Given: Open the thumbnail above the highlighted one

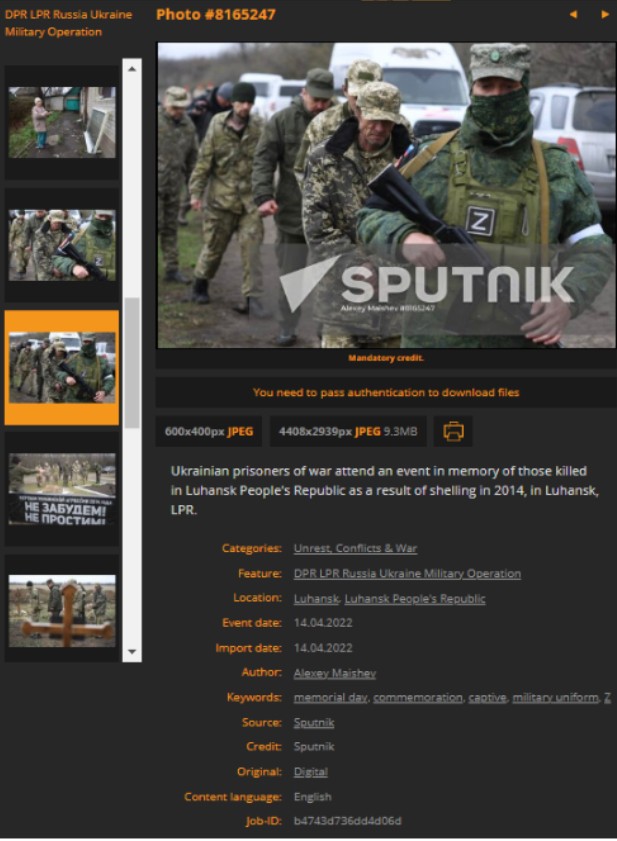Looking at the screenshot, I should tap(62, 245).
